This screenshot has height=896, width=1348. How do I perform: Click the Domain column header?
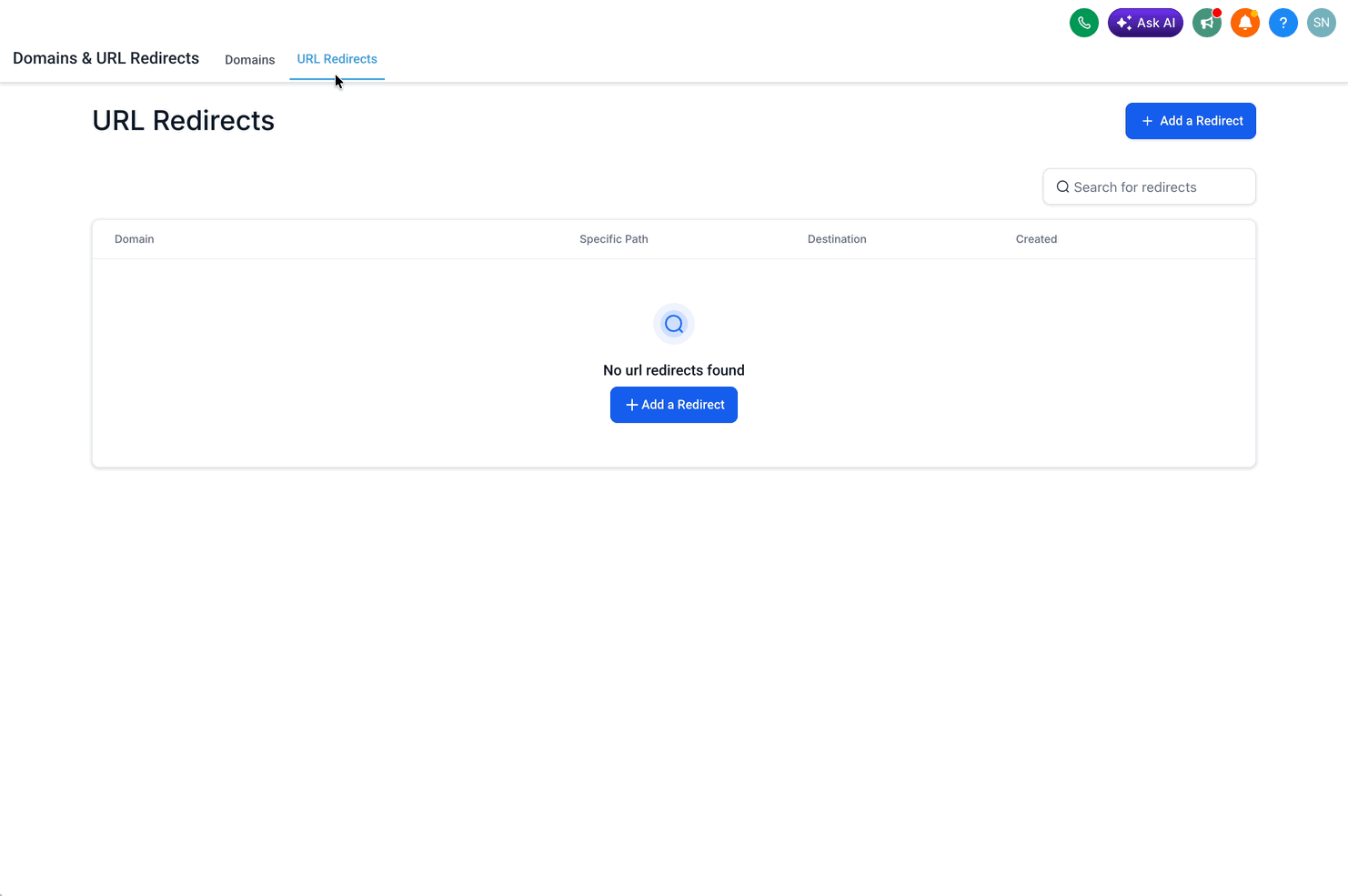click(135, 239)
